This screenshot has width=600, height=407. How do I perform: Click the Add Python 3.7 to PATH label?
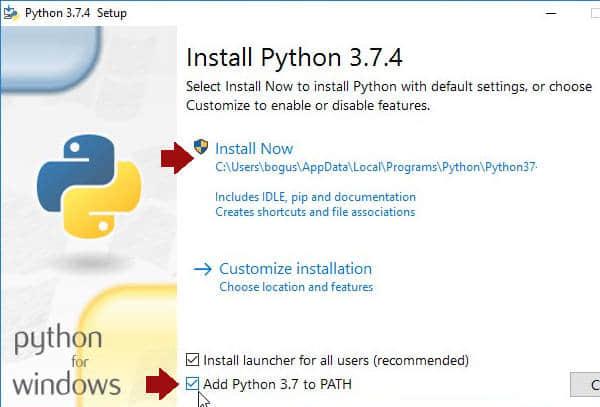277,384
